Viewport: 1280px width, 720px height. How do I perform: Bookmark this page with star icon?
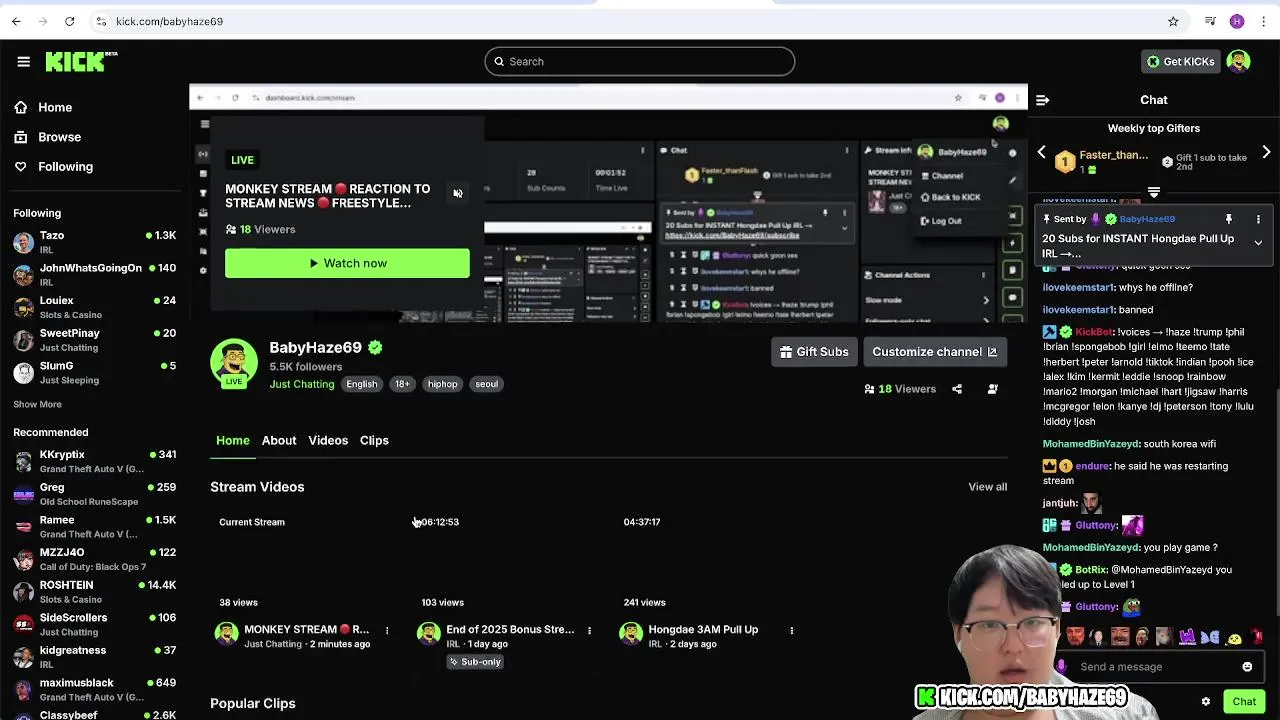pos(1173,21)
